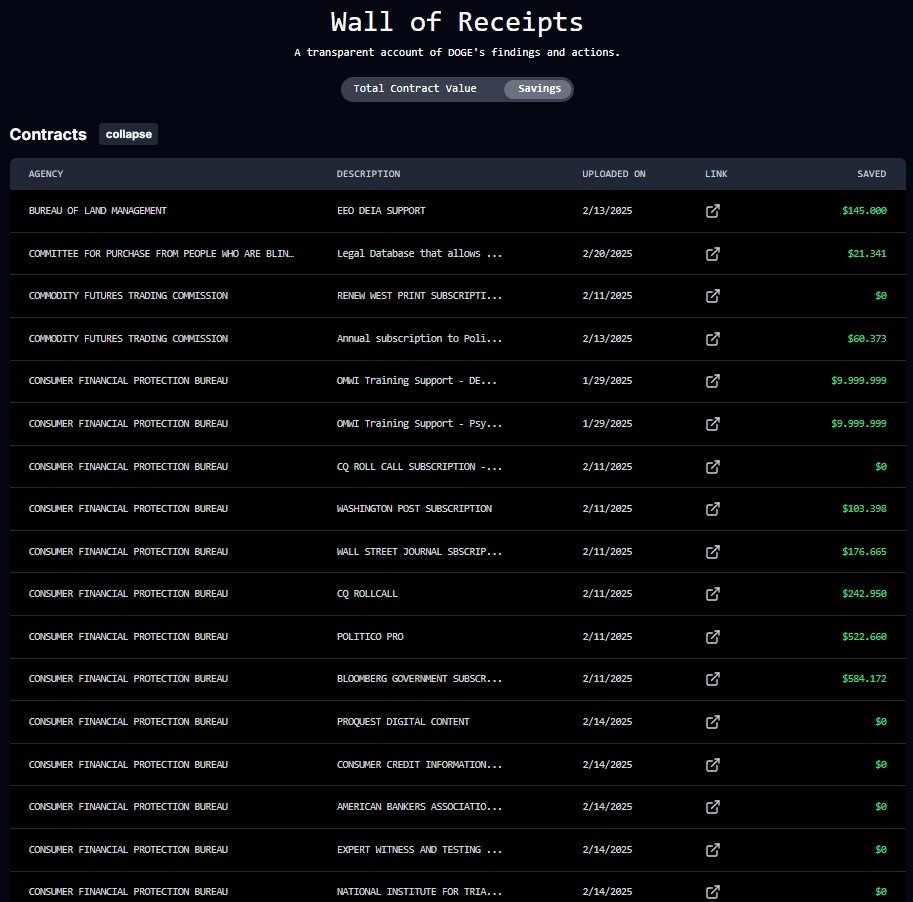Open link icon for NATIONAL INSTITUTE FOR TRIAL row
Viewport: 913px width, 902px height.
click(x=713, y=891)
